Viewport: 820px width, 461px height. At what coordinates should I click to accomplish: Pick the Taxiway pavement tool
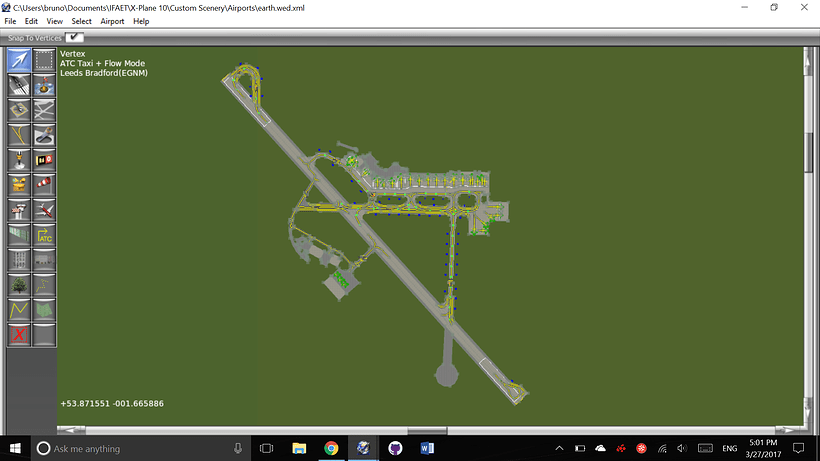44,110
